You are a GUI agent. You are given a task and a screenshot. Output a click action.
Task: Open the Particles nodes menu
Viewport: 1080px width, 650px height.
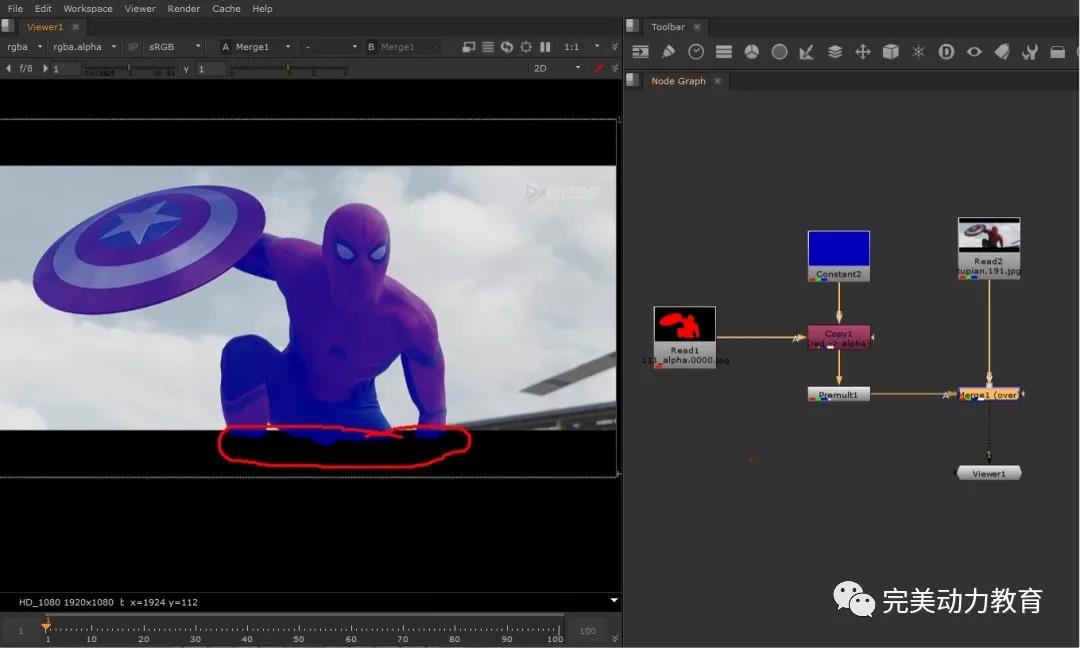coord(918,52)
